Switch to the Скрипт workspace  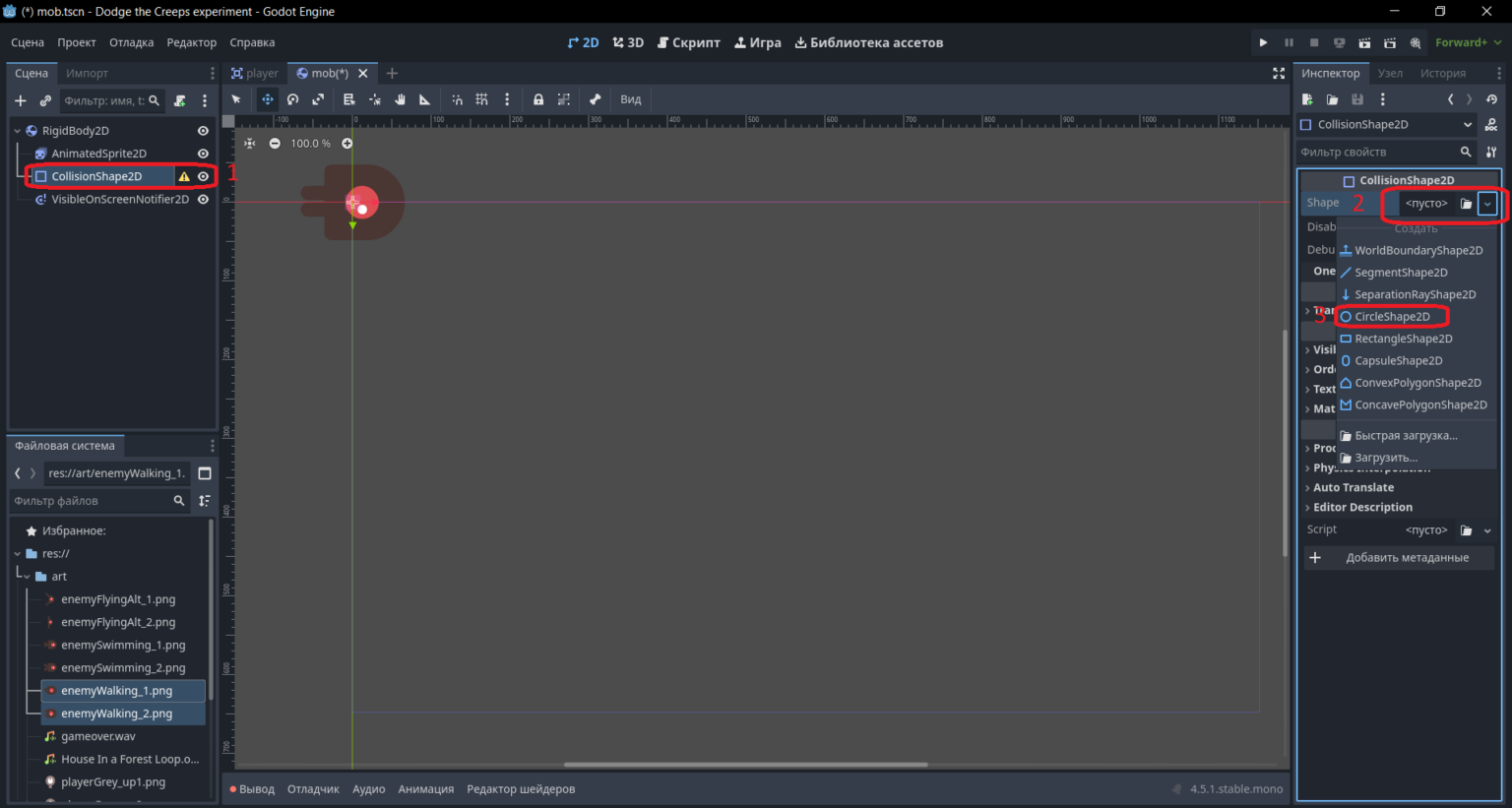688,42
